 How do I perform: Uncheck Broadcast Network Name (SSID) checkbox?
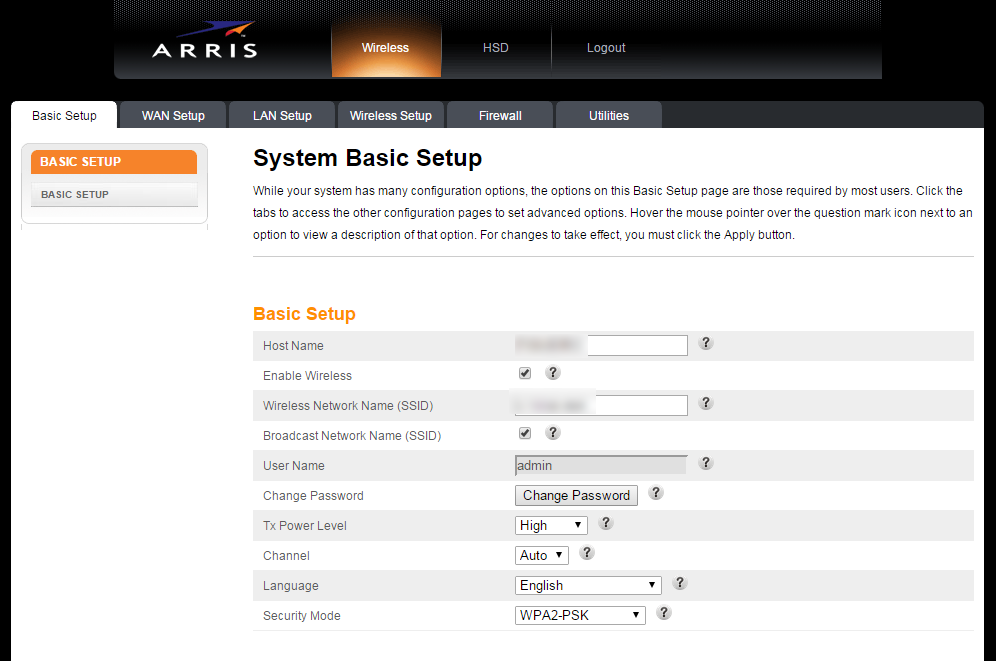point(525,434)
